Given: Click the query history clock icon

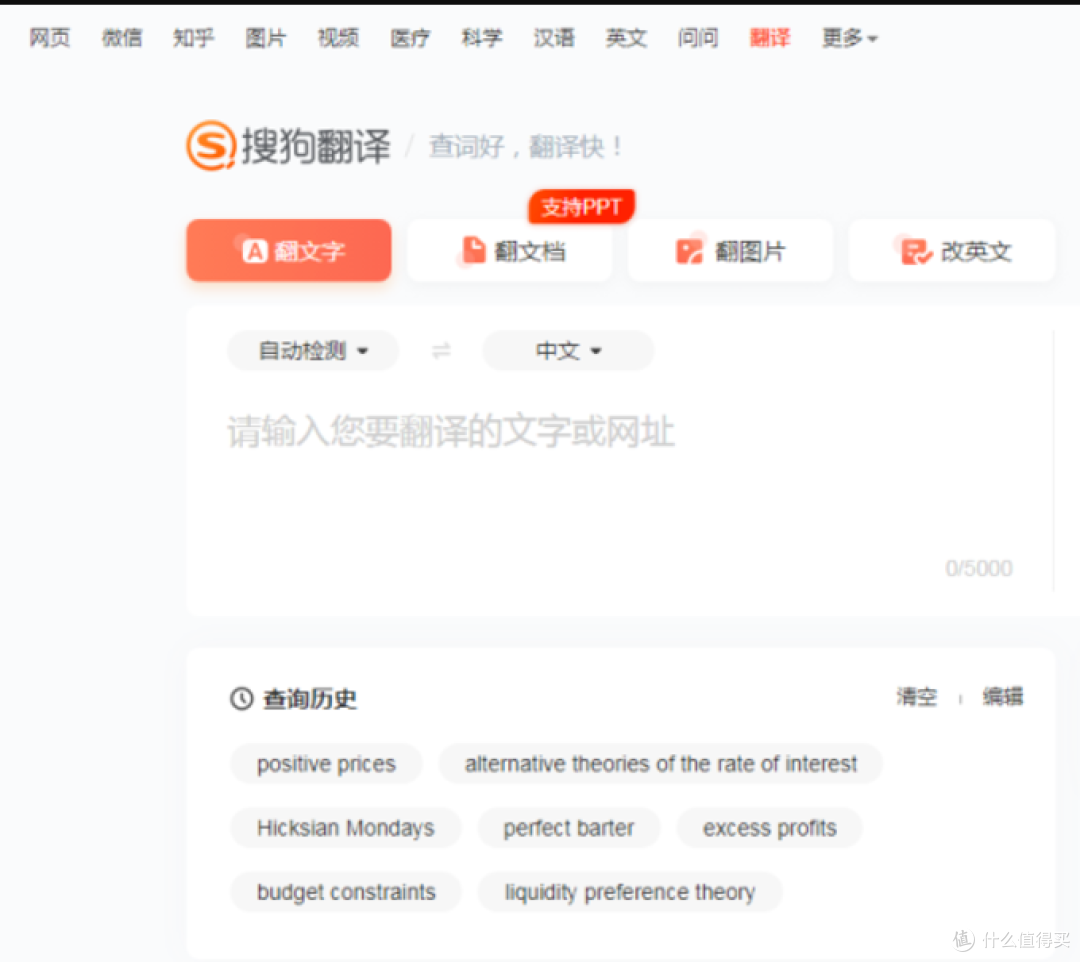Looking at the screenshot, I should (x=242, y=698).
